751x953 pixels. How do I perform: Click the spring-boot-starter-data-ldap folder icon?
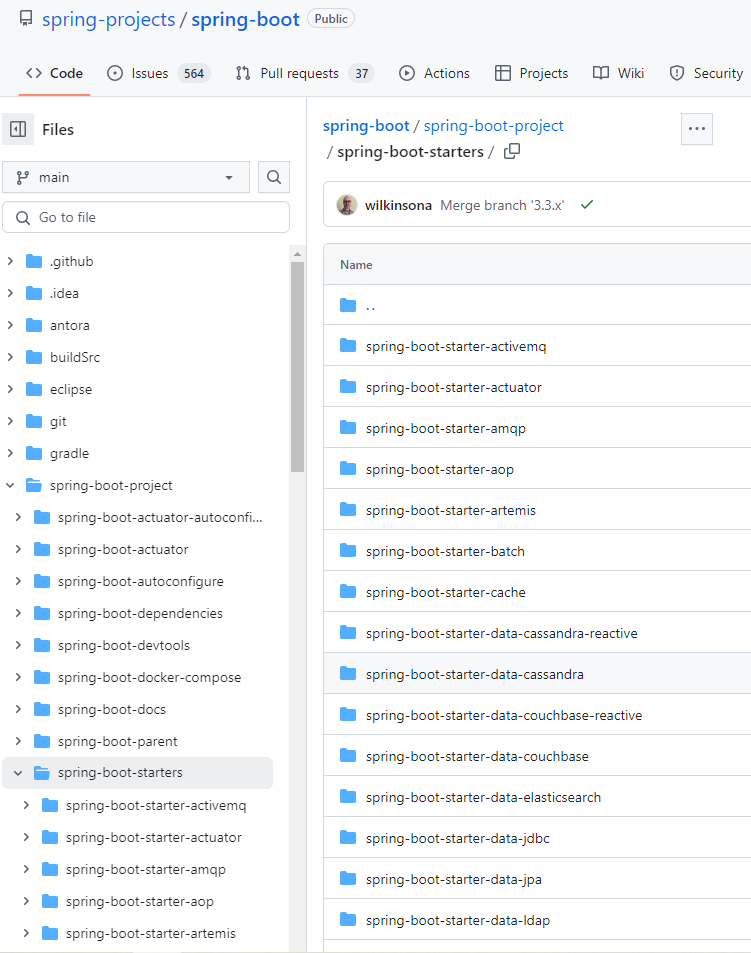tap(348, 920)
